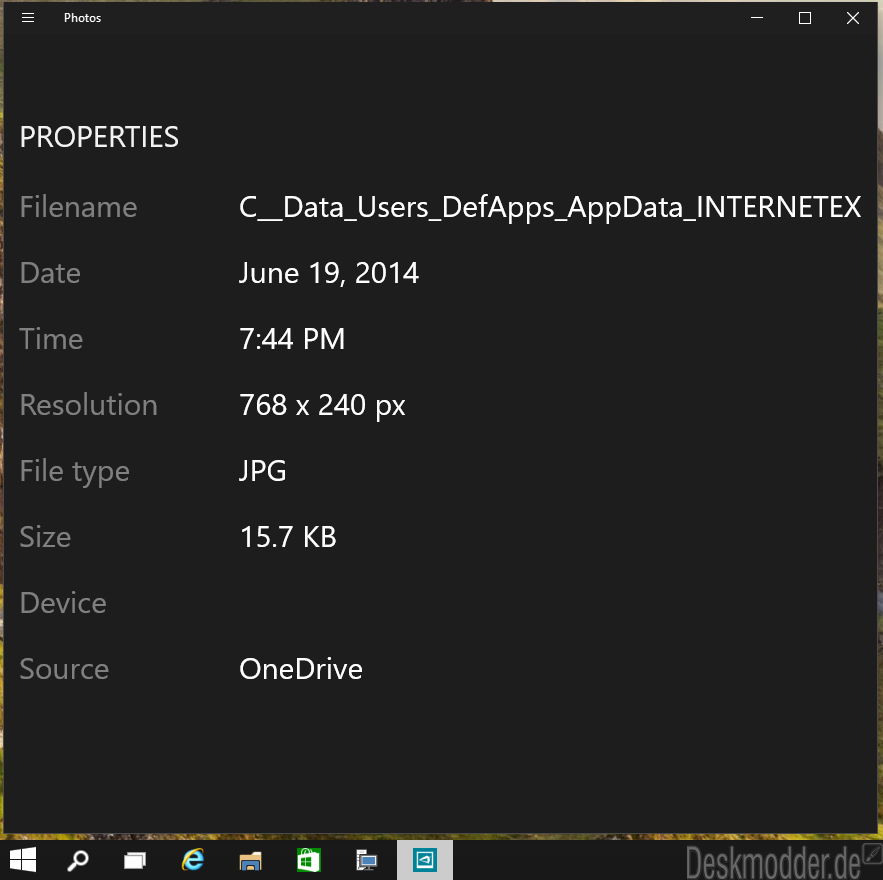Image resolution: width=883 pixels, height=880 pixels.
Task: Select the C__Data_Users_DefApps filename value
Action: pos(550,208)
